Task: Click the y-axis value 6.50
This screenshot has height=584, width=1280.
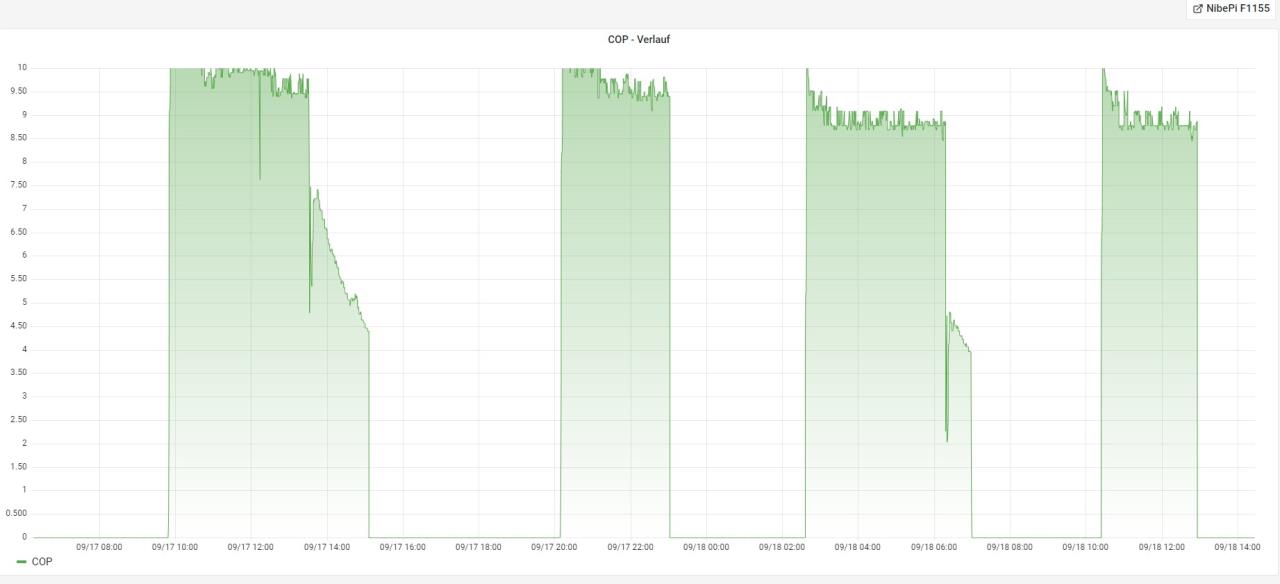Action: (19, 232)
